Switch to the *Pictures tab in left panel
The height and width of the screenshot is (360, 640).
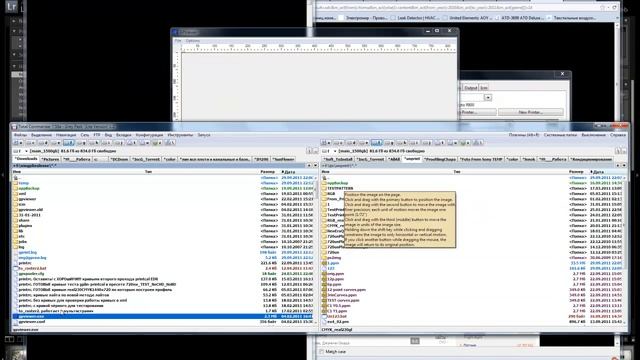pos(51,159)
